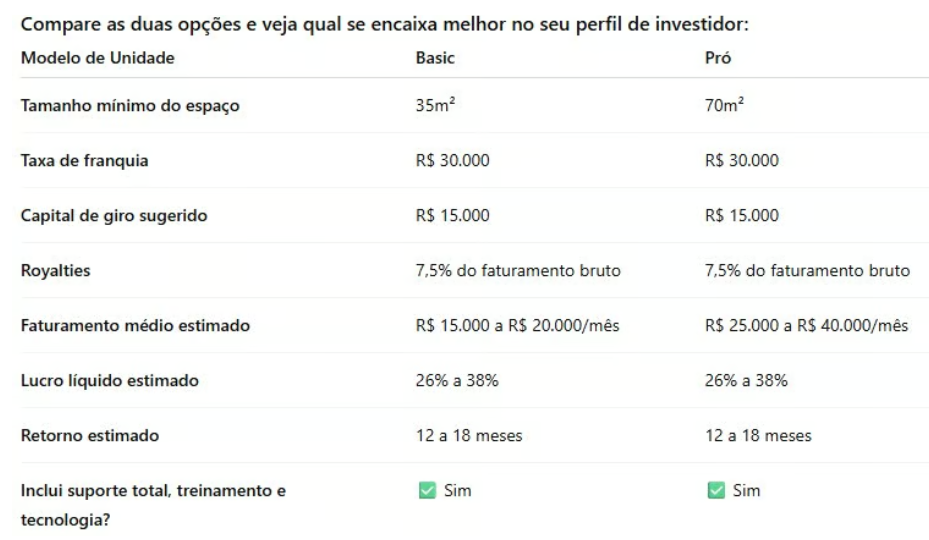The height and width of the screenshot is (540, 929).
Task: Click the green checkmark under Pró column
Action: coord(716,490)
